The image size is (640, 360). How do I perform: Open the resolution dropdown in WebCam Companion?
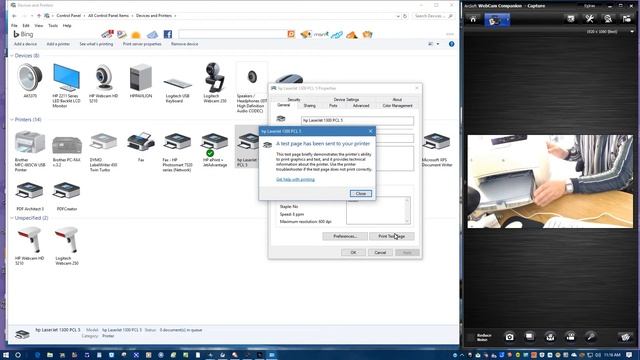632,31
